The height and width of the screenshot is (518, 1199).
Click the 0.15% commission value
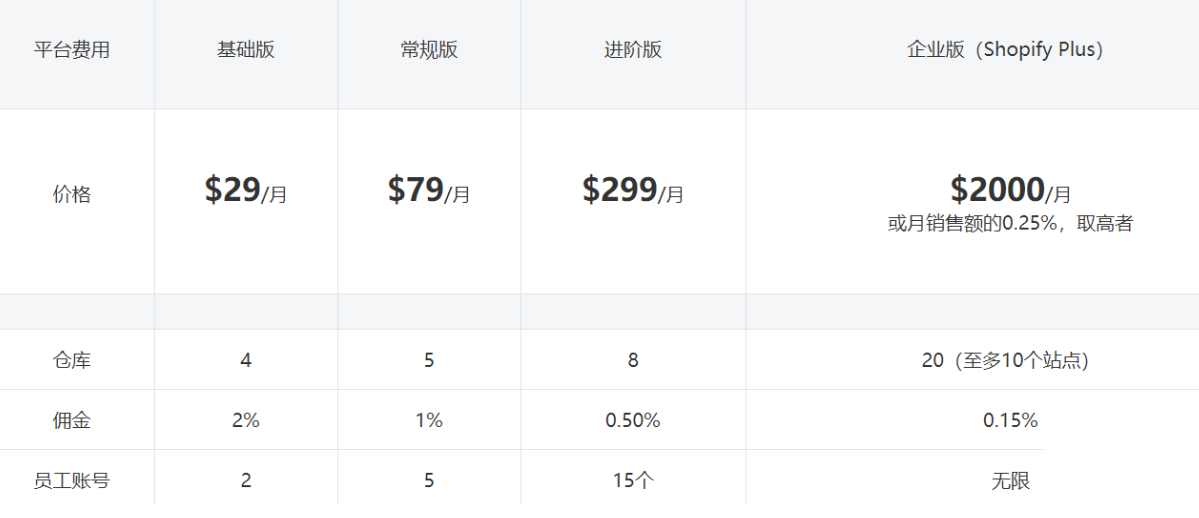(x=1010, y=420)
